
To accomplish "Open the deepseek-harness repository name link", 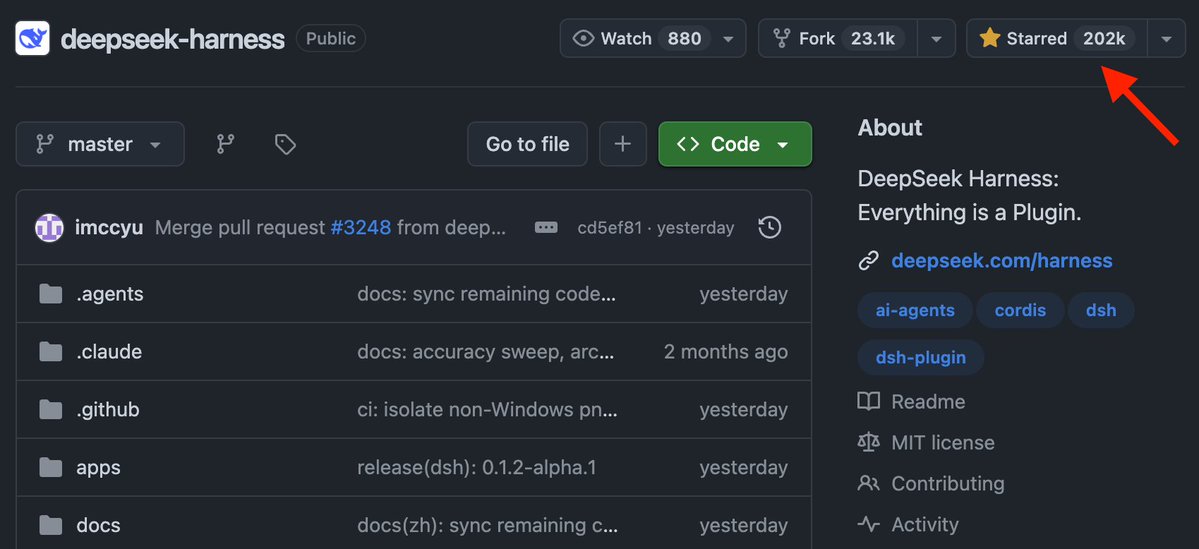I will [172, 39].
